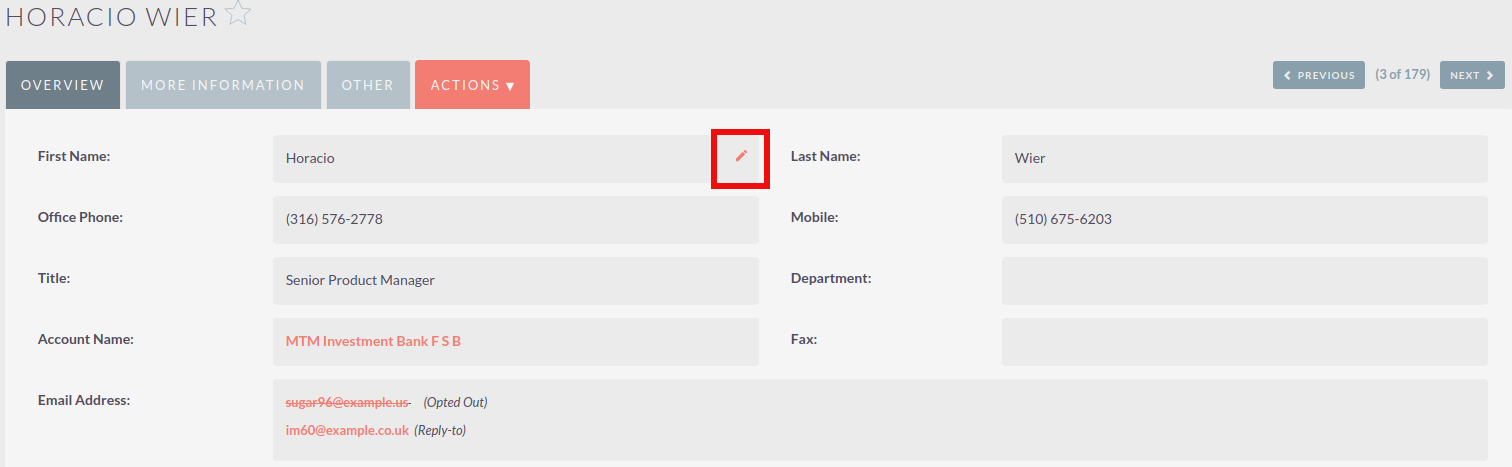Select the Other tab
This screenshot has width=1512, height=467.
368,85
